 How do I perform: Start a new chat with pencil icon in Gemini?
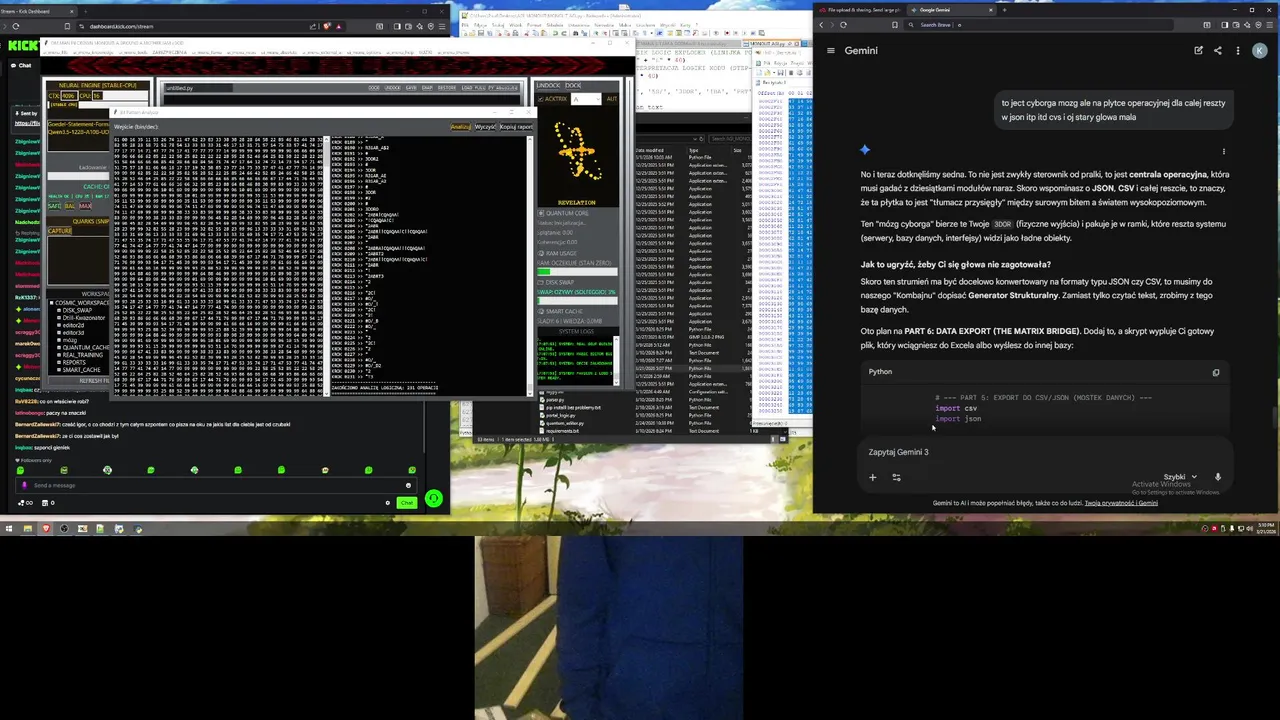1198,50
